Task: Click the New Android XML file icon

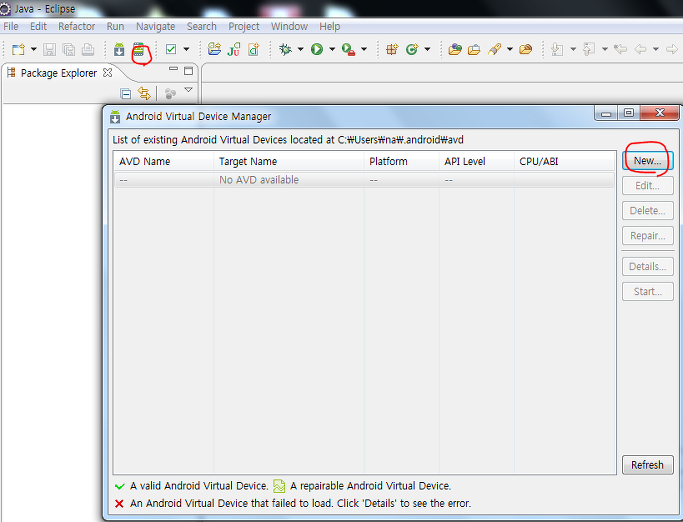Action: tap(254, 49)
